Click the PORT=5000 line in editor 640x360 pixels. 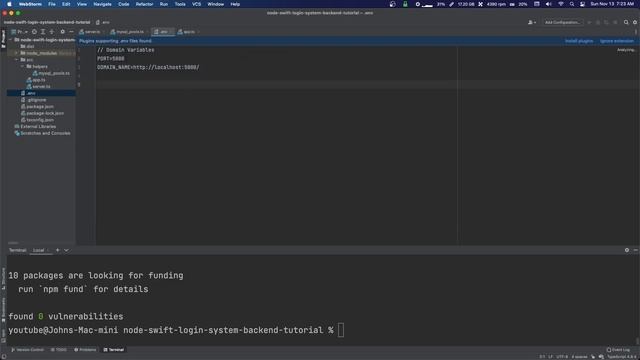click(x=111, y=59)
